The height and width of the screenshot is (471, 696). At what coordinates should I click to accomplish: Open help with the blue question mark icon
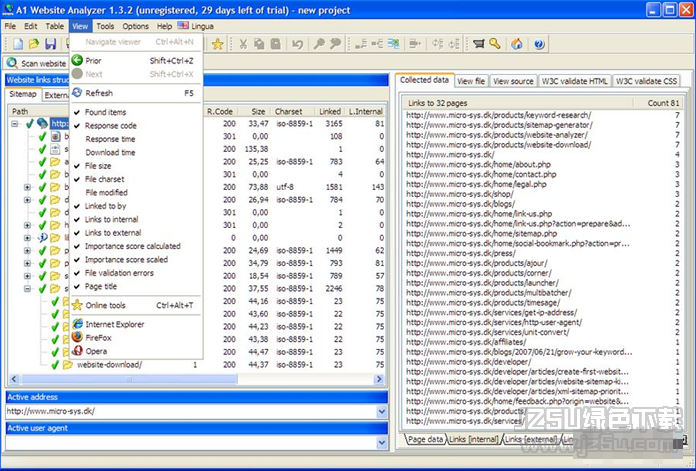coord(539,44)
